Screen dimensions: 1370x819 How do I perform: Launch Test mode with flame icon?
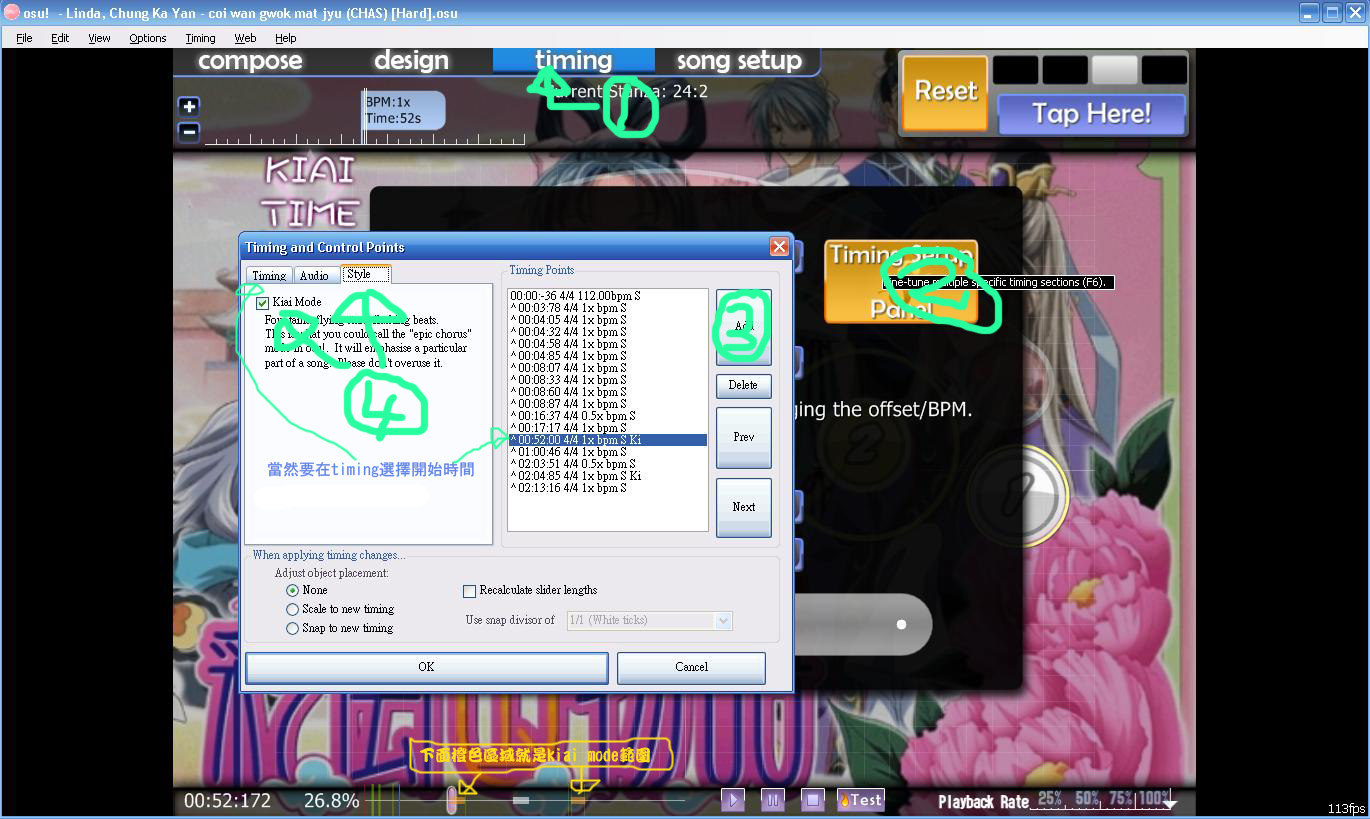click(861, 799)
